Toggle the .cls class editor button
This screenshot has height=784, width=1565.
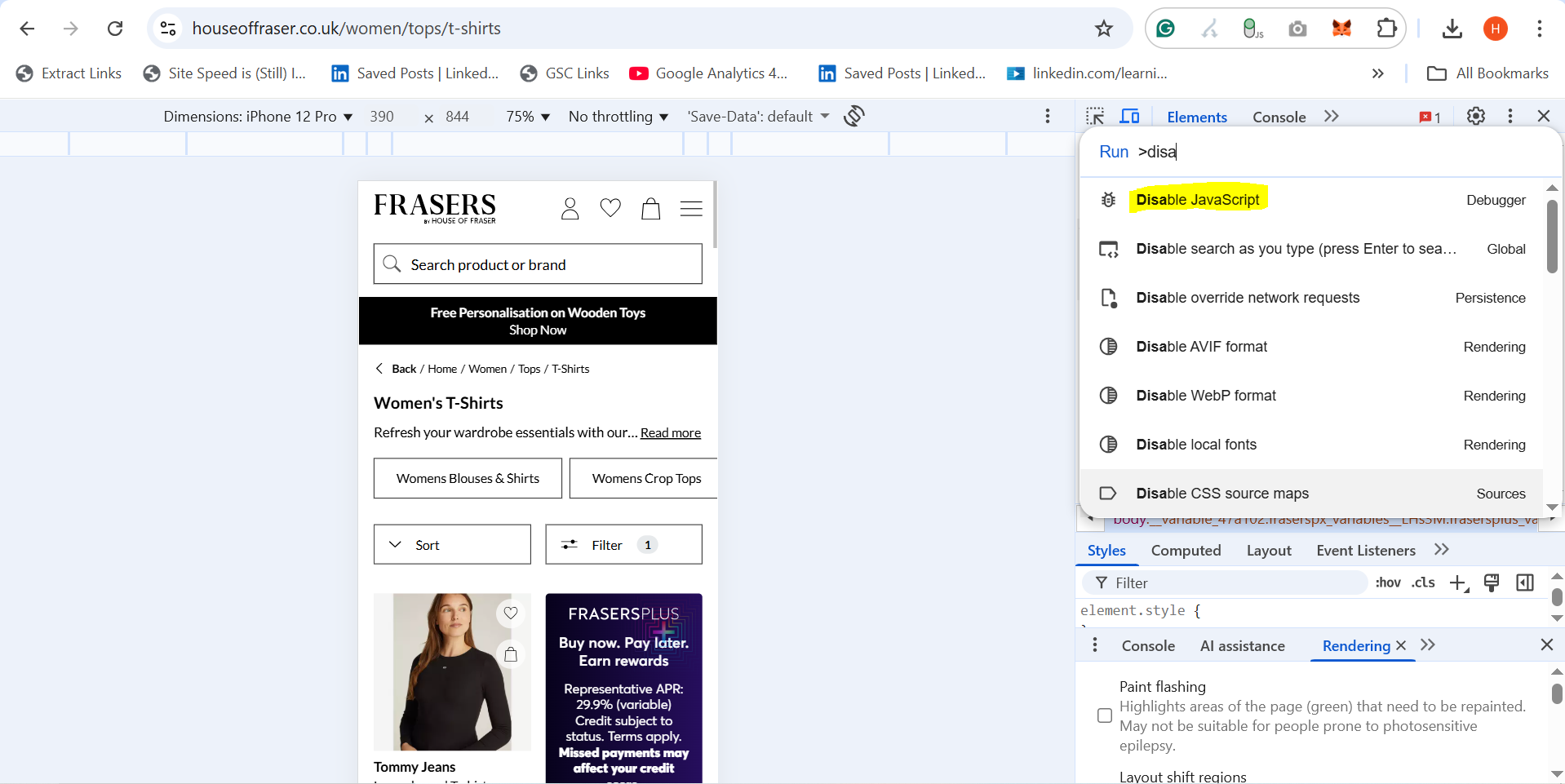pos(1423,582)
